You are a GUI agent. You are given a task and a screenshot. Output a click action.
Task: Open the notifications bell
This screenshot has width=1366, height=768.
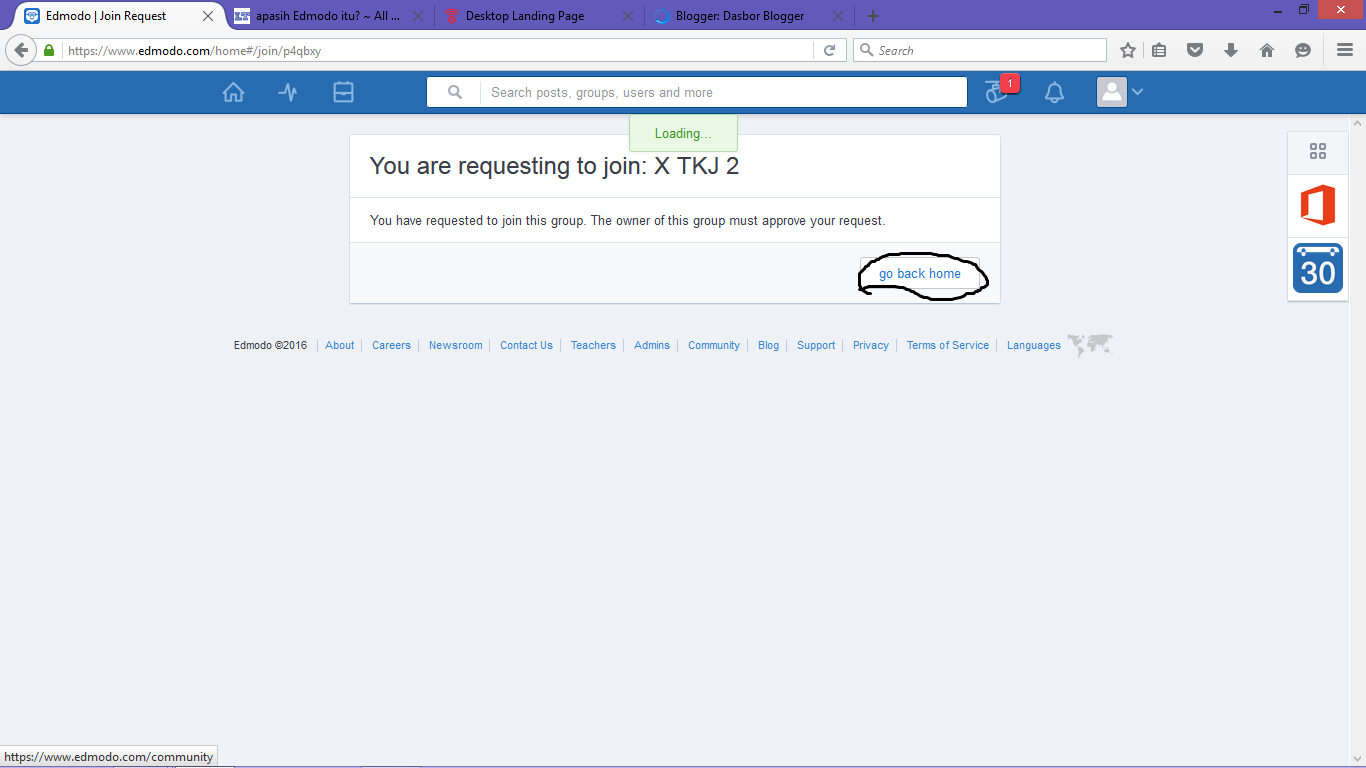pyautogui.click(x=1054, y=93)
